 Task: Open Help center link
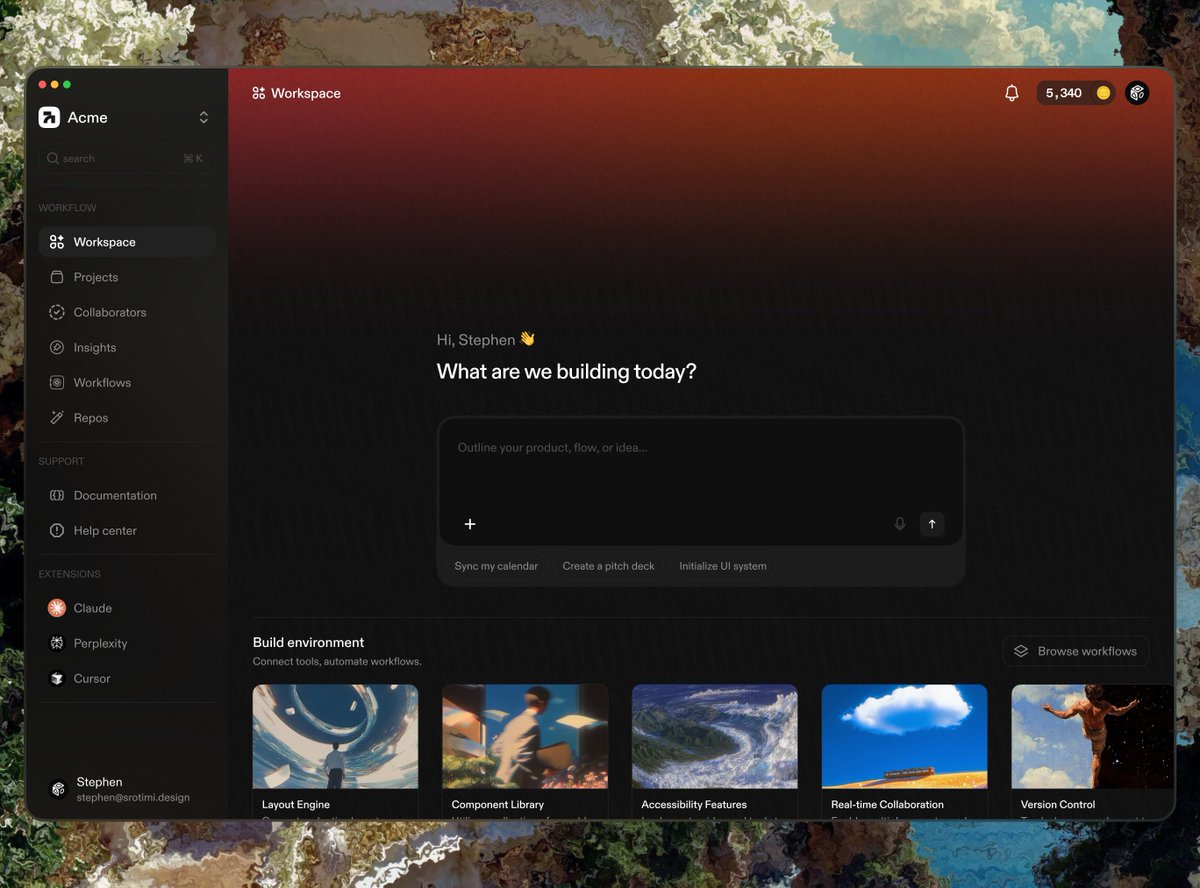point(127,530)
